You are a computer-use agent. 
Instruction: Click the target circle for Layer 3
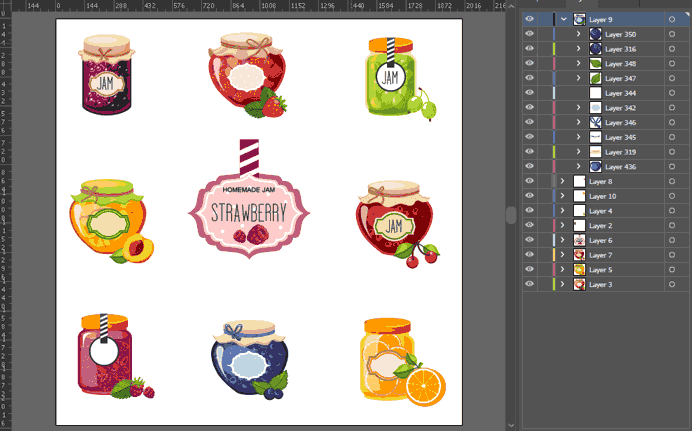click(x=672, y=285)
